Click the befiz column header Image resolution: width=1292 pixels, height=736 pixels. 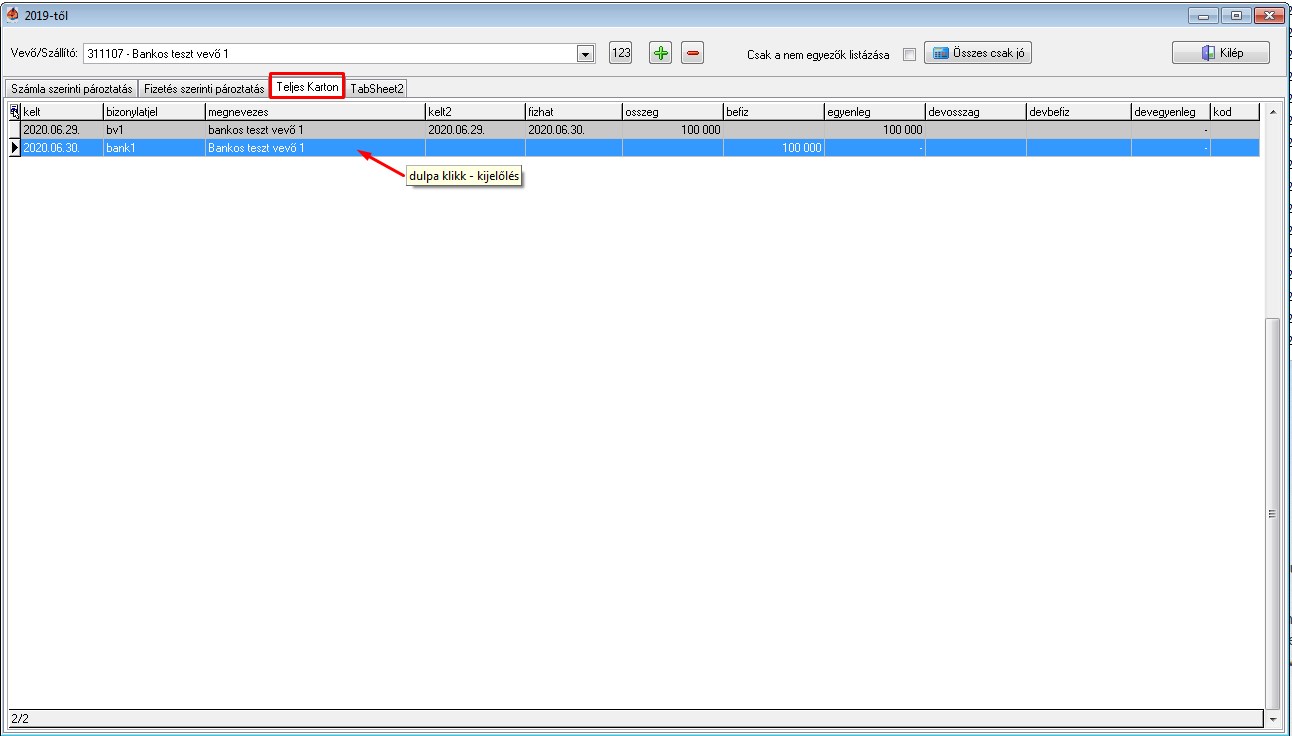(774, 112)
